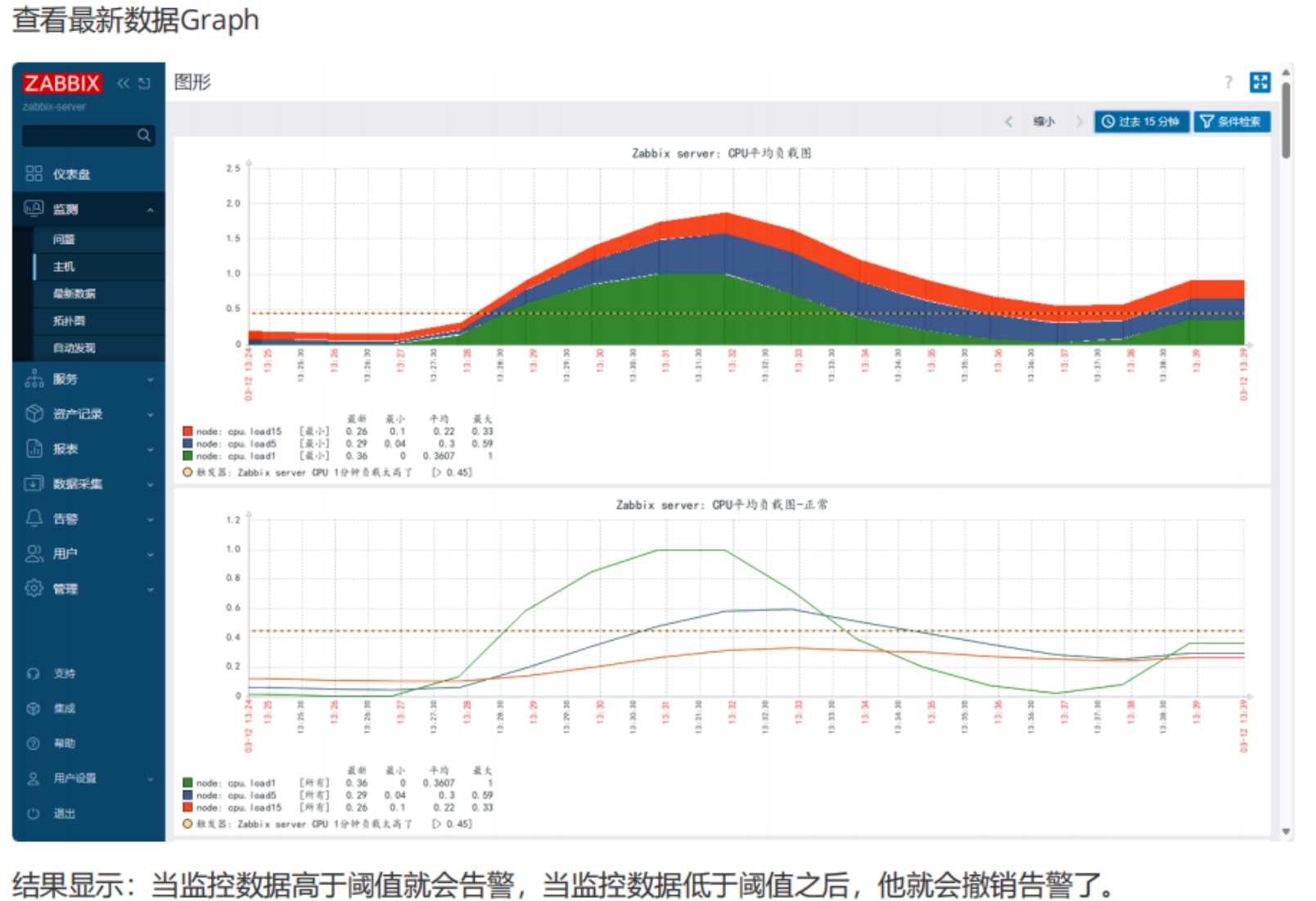Open the 最新数据 submenu item
Viewport: 1316px width, 901px height.
pos(99,294)
